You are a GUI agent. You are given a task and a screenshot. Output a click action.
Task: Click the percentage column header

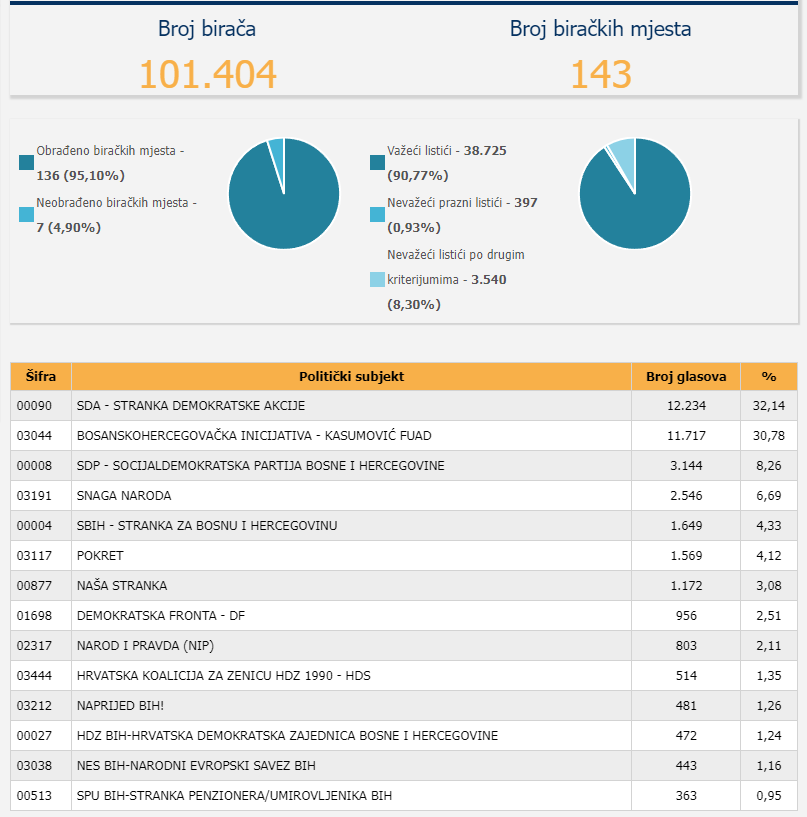point(768,377)
